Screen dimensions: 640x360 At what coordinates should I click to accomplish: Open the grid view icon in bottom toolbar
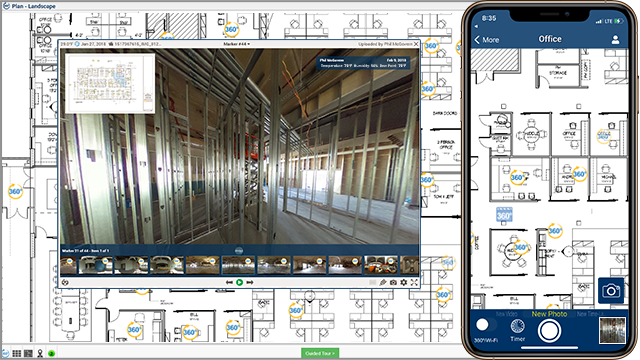pyautogui.click(x=17, y=353)
